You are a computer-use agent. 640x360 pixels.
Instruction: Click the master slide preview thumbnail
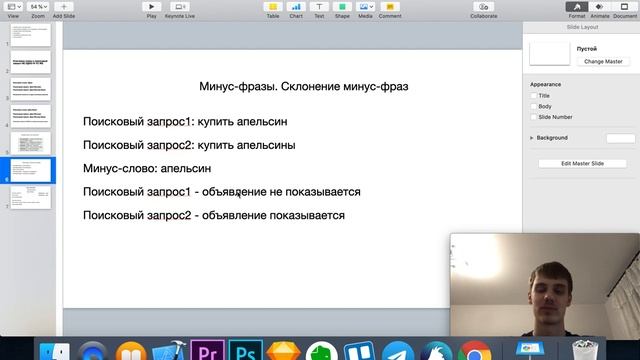point(549,53)
